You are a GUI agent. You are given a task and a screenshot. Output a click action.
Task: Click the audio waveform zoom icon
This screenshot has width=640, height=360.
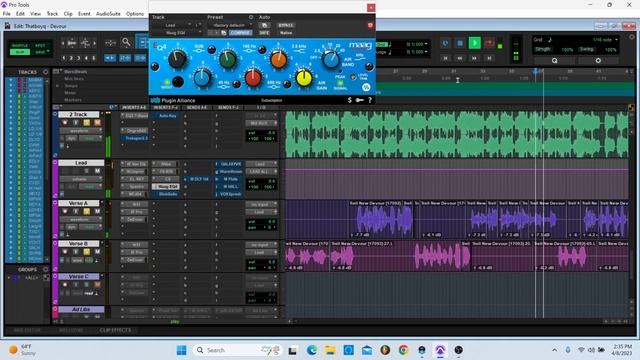[72, 43]
